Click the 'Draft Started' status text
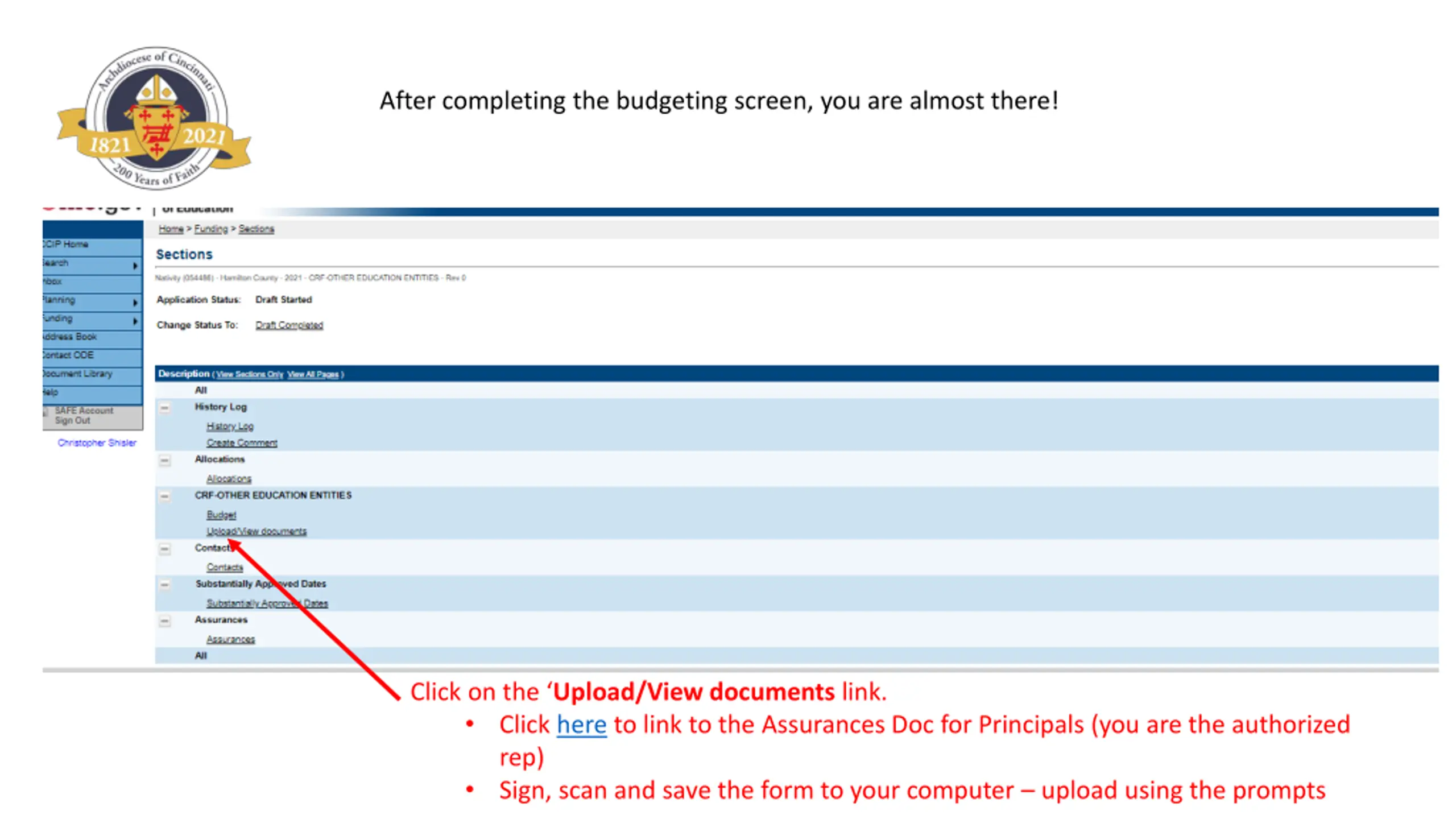Viewport: 1456px width, 819px height. tap(283, 299)
